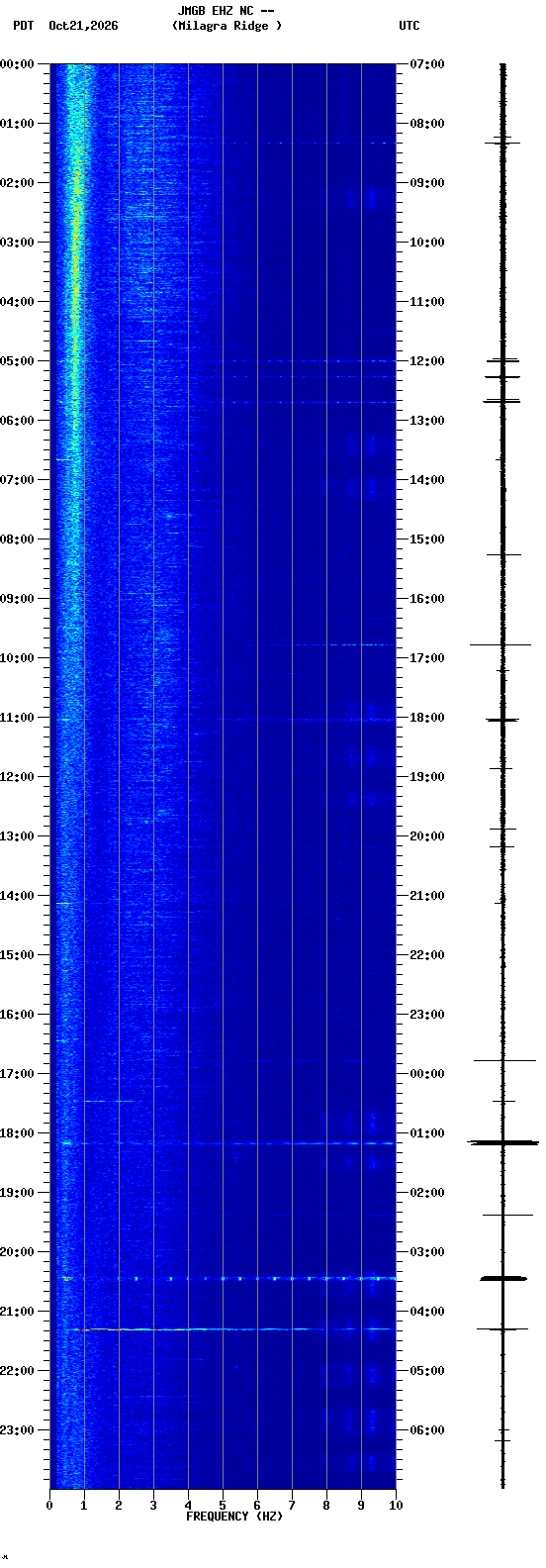
Task: Click the frequency axis value '5'
Action: pos(223,1506)
